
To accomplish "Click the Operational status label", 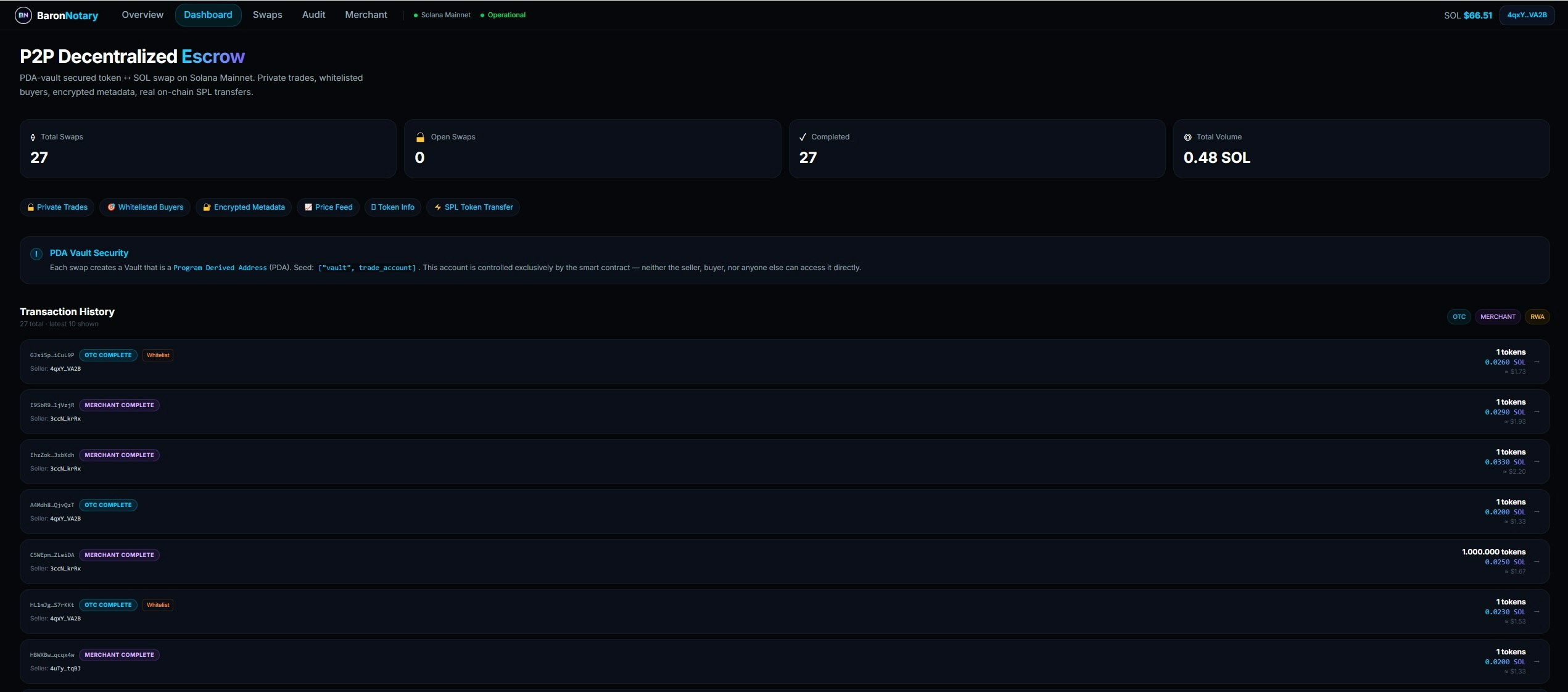I will (x=503, y=15).
